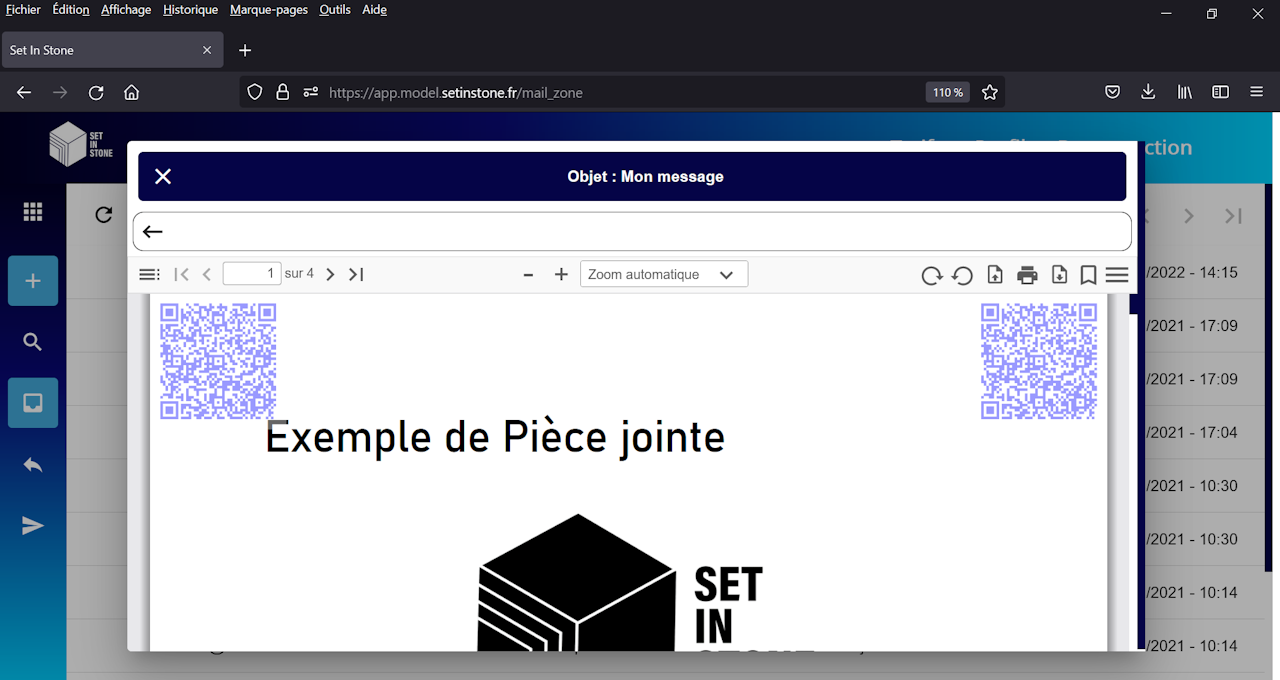Save page to Pocket
Viewport: 1280px width, 680px height.
[x=1112, y=92]
